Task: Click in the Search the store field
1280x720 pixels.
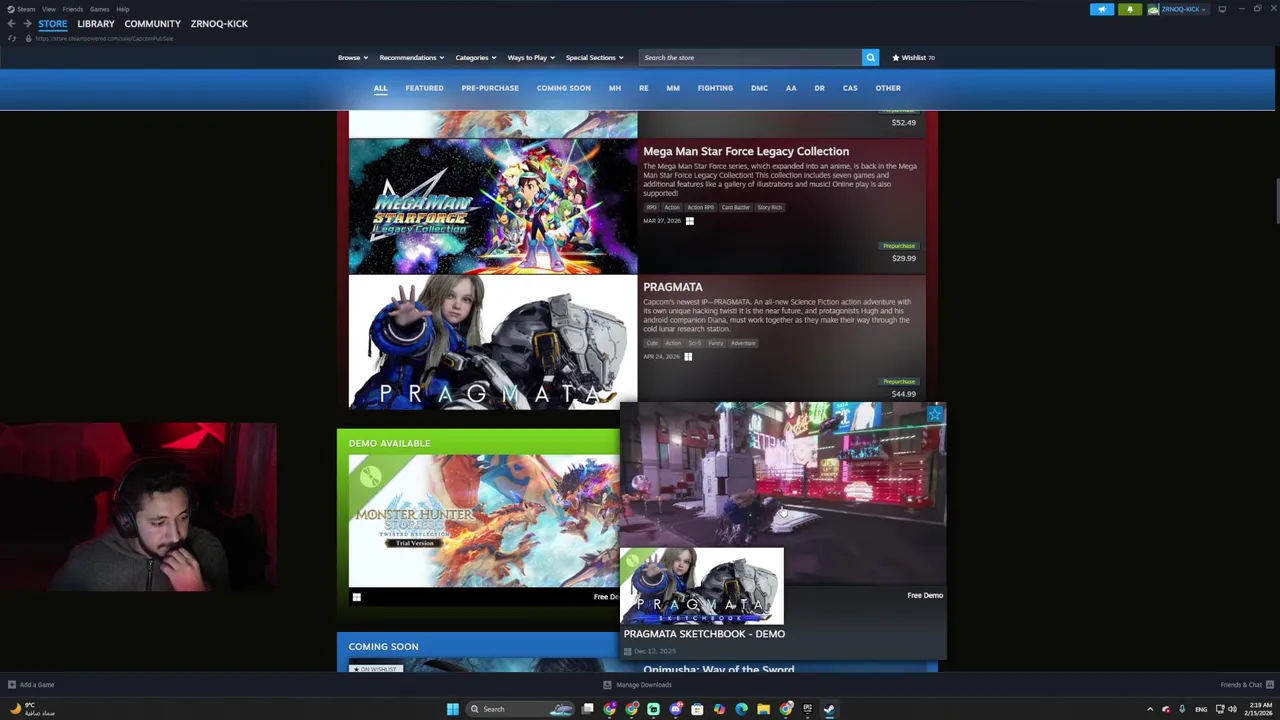Action: (750, 57)
